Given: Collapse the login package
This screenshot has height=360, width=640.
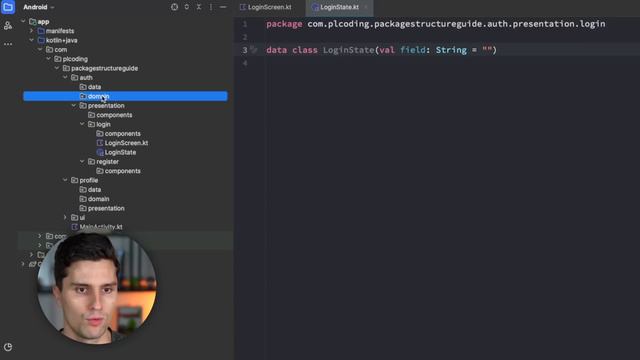Looking at the screenshot, I should click(x=82, y=124).
